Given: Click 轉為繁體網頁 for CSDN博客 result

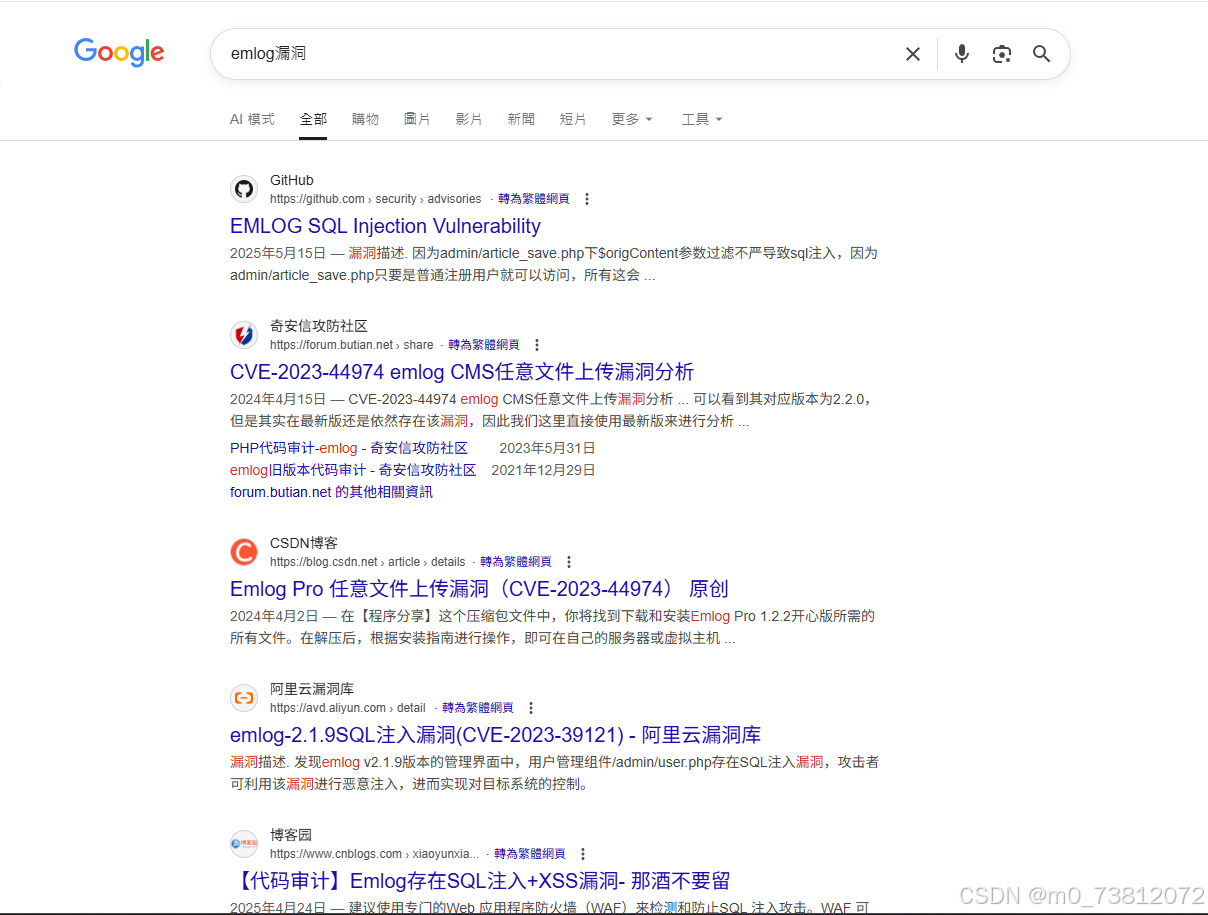Looking at the screenshot, I should pyautogui.click(x=516, y=562).
